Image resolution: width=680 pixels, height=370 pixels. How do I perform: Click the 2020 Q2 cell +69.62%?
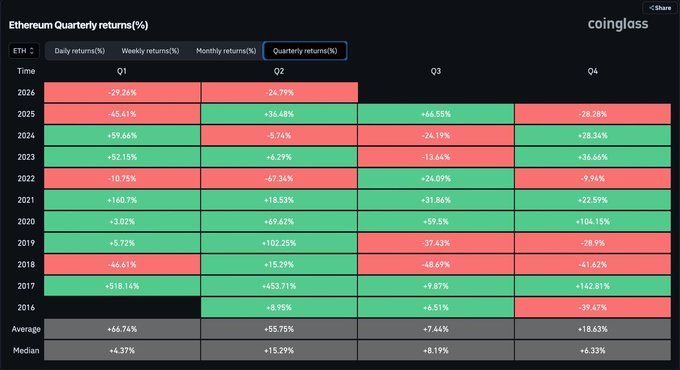[x=279, y=221]
